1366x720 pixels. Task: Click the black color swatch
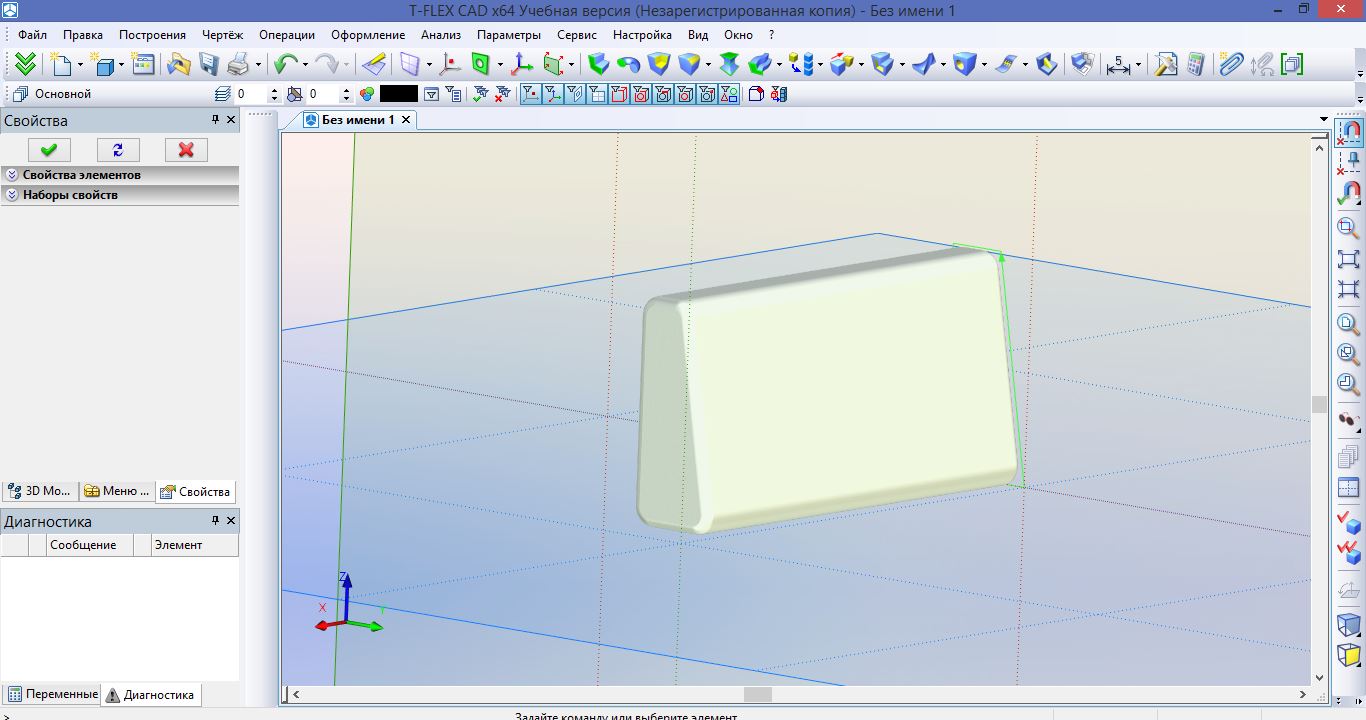point(399,94)
